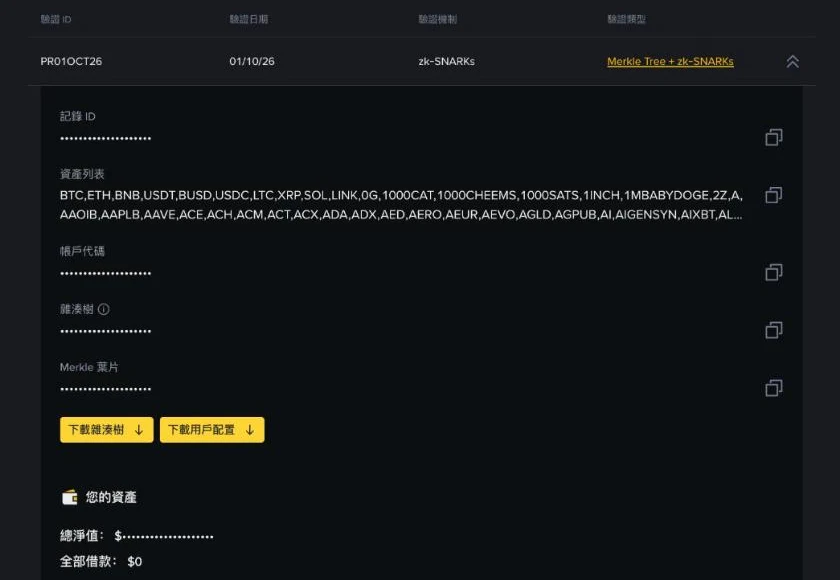
Task: Click the masked 總淨值 dollar amount
Action: (x=164, y=536)
